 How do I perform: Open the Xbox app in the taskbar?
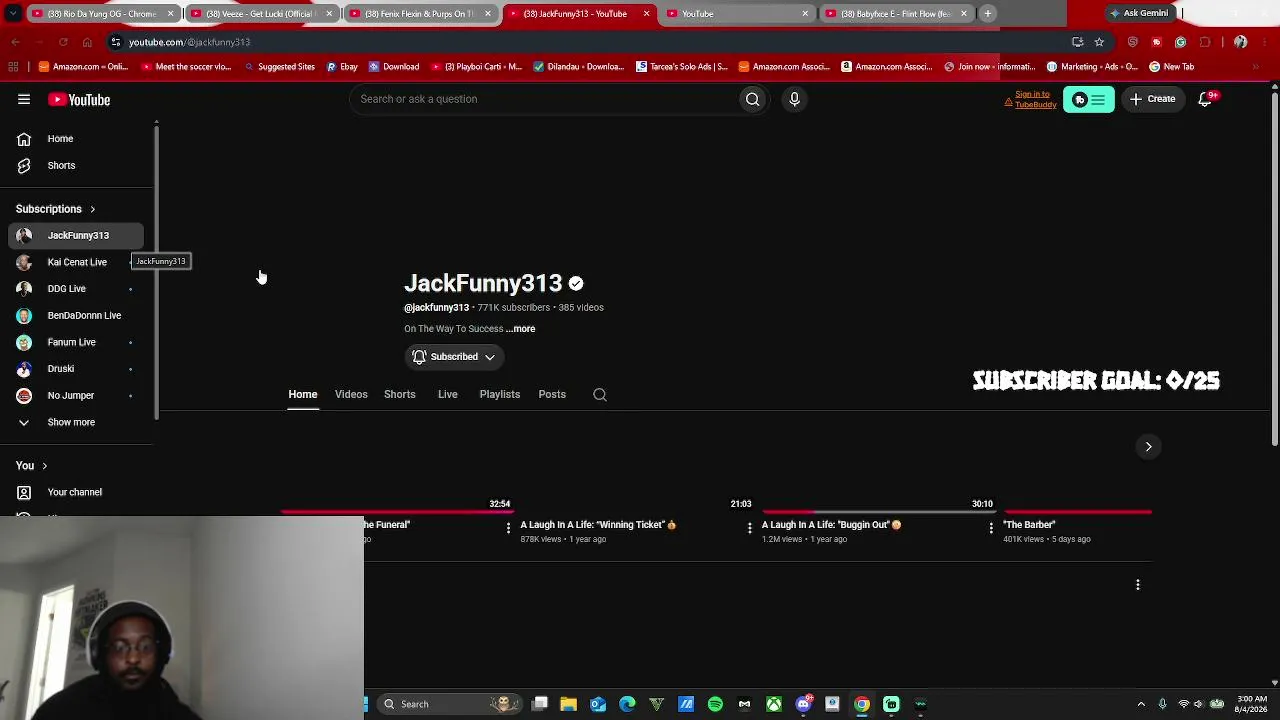(x=774, y=704)
